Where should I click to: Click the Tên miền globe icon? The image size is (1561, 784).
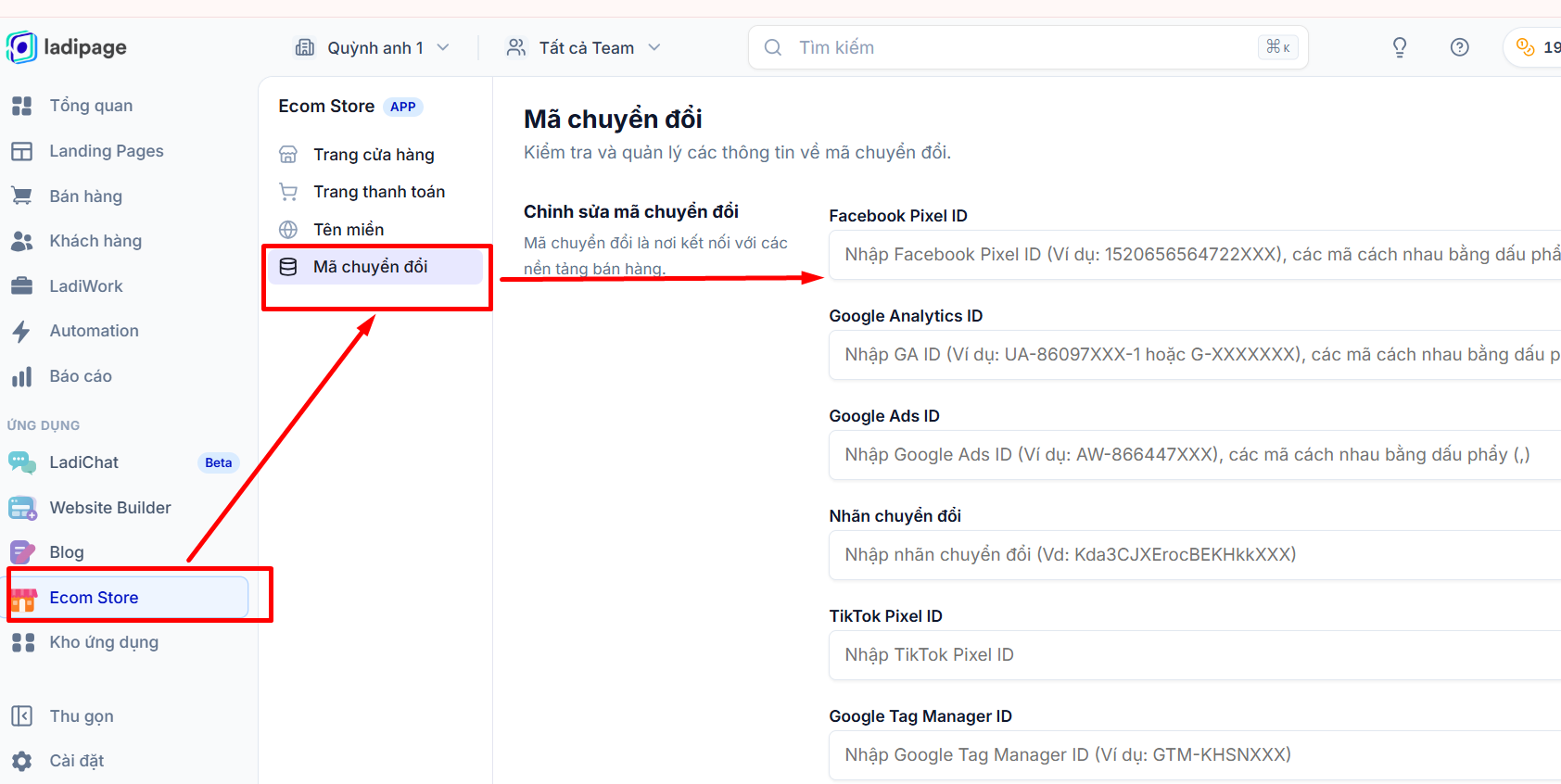tap(288, 230)
